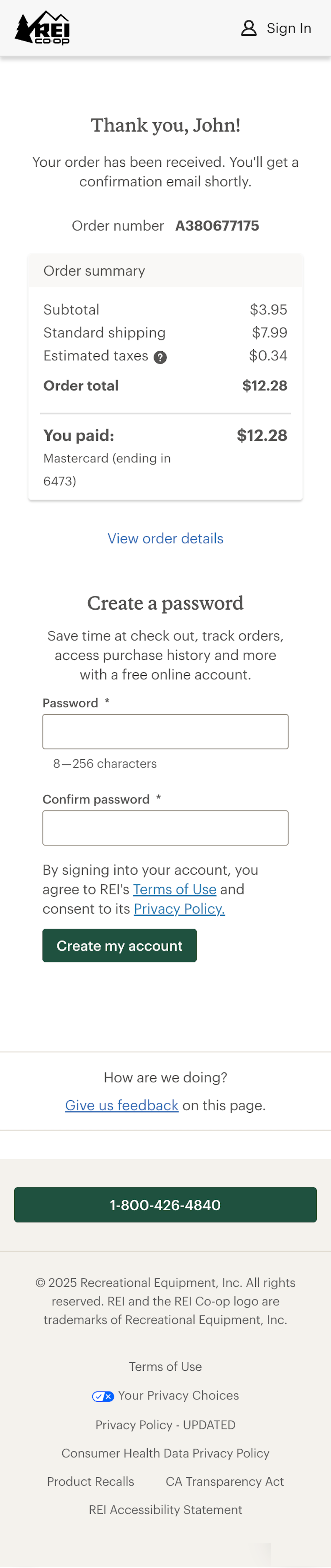Open Sign In from header
The height and width of the screenshot is (1568, 331).
pyautogui.click(x=288, y=28)
